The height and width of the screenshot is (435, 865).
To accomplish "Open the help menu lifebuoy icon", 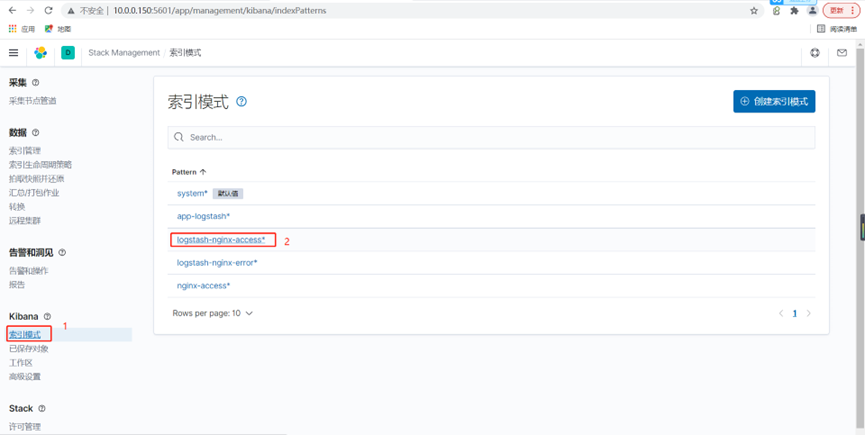I will (815, 53).
